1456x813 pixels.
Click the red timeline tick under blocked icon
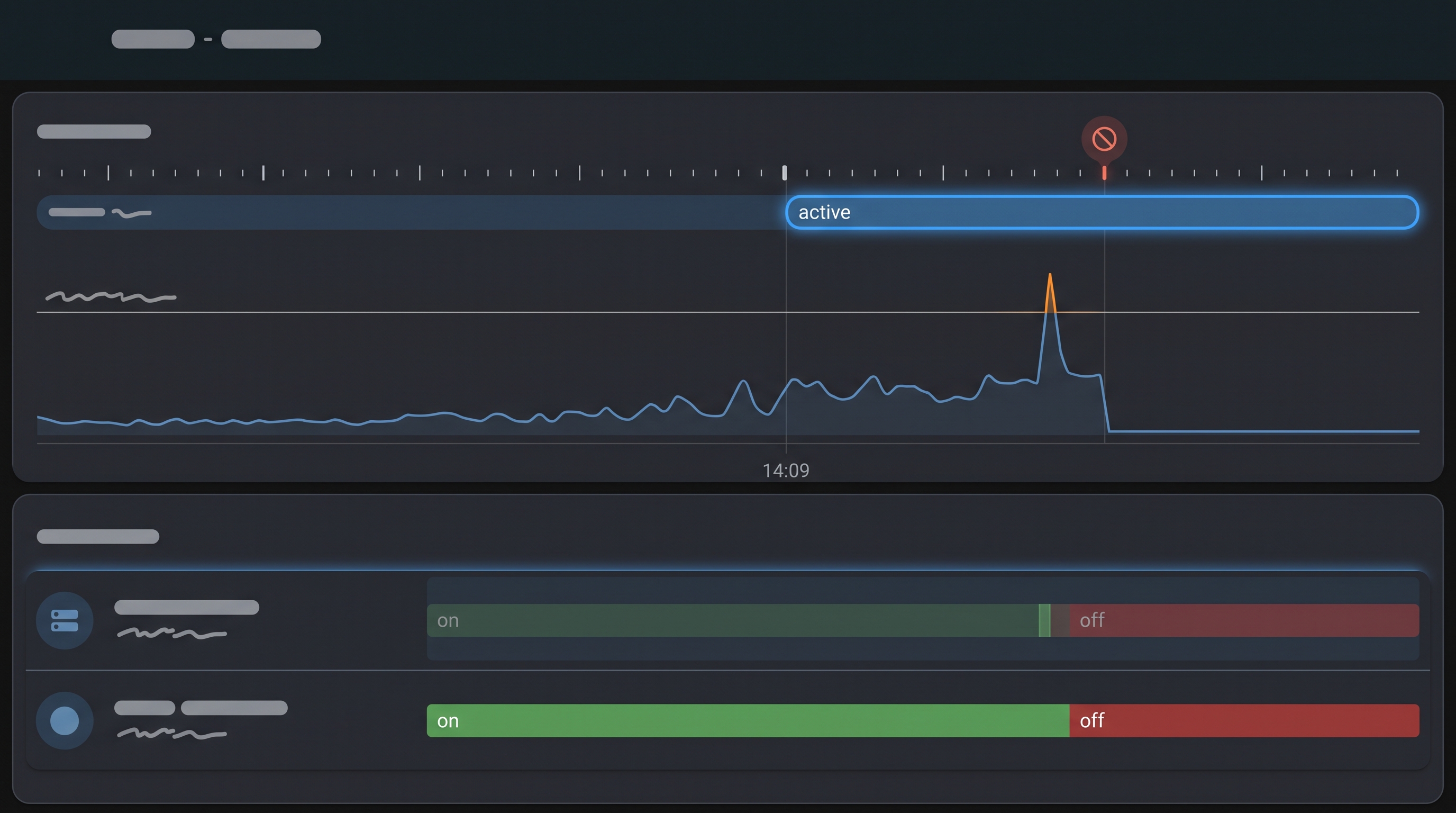1104,173
